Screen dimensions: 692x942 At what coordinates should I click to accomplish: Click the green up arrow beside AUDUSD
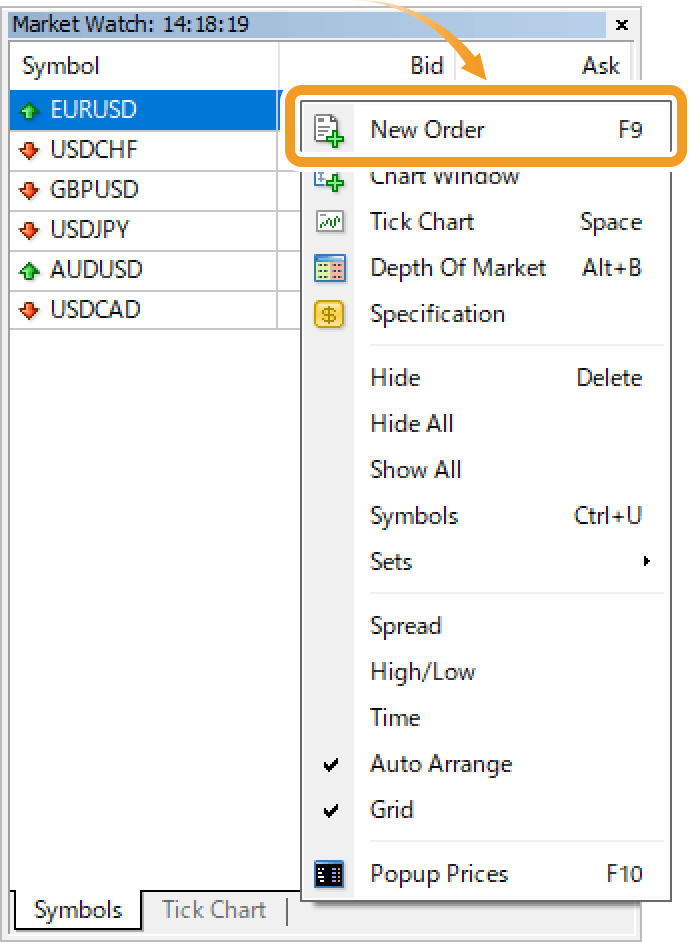click(29, 270)
